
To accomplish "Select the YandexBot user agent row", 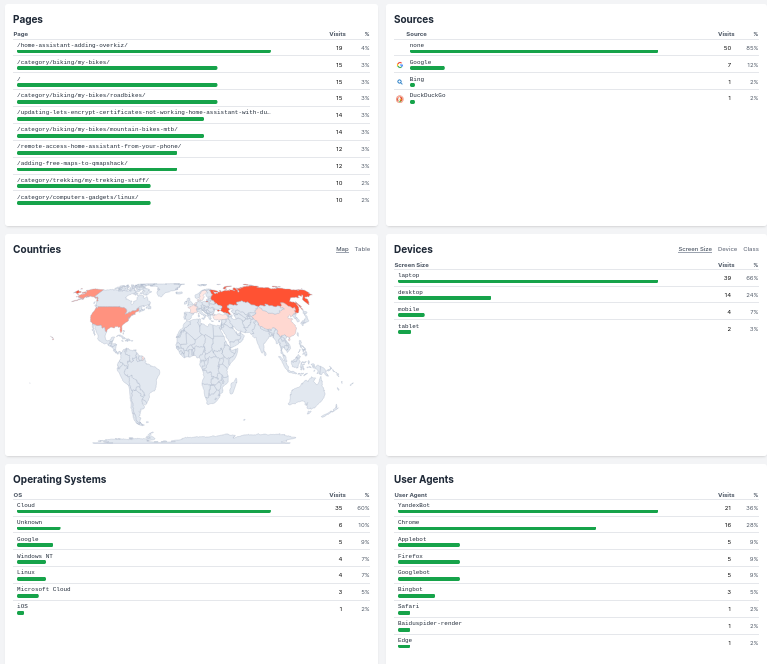I will pyautogui.click(x=414, y=505).
